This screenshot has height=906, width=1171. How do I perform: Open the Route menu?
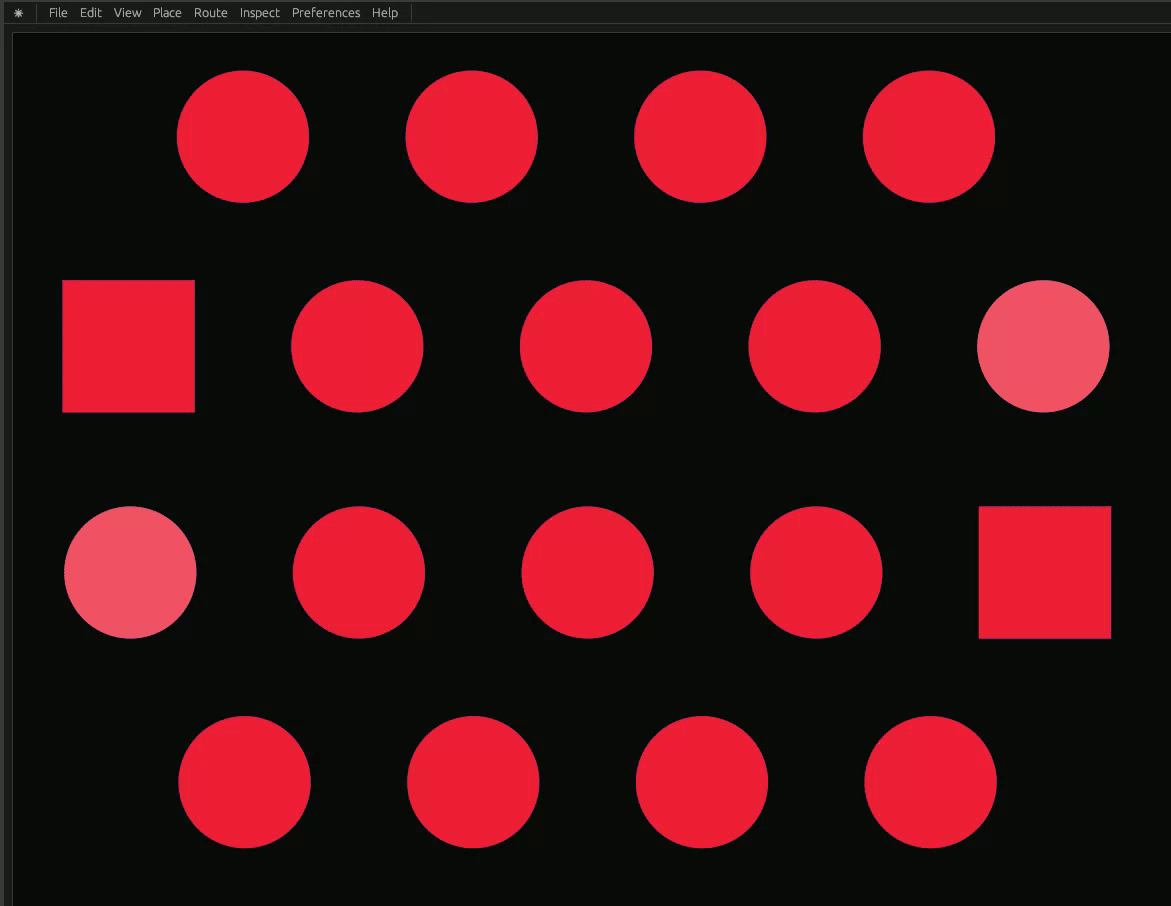coord(210,13)
